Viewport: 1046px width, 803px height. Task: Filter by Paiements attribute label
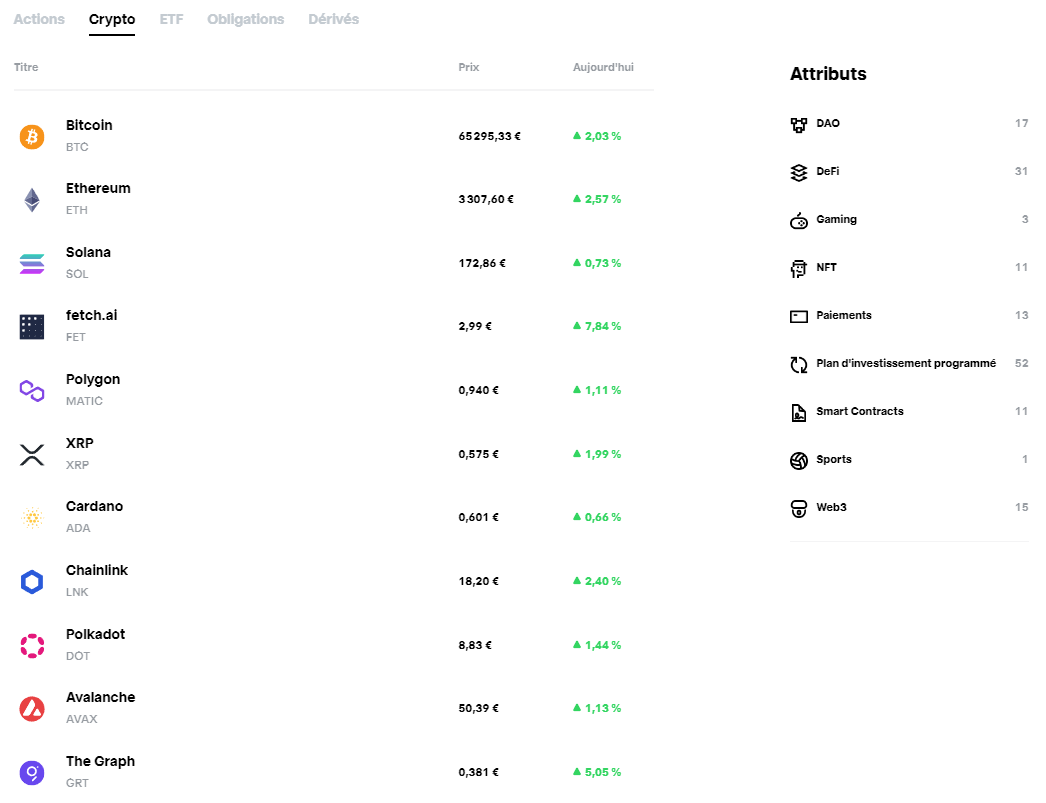pyautogui.click(x=844, y=315)
